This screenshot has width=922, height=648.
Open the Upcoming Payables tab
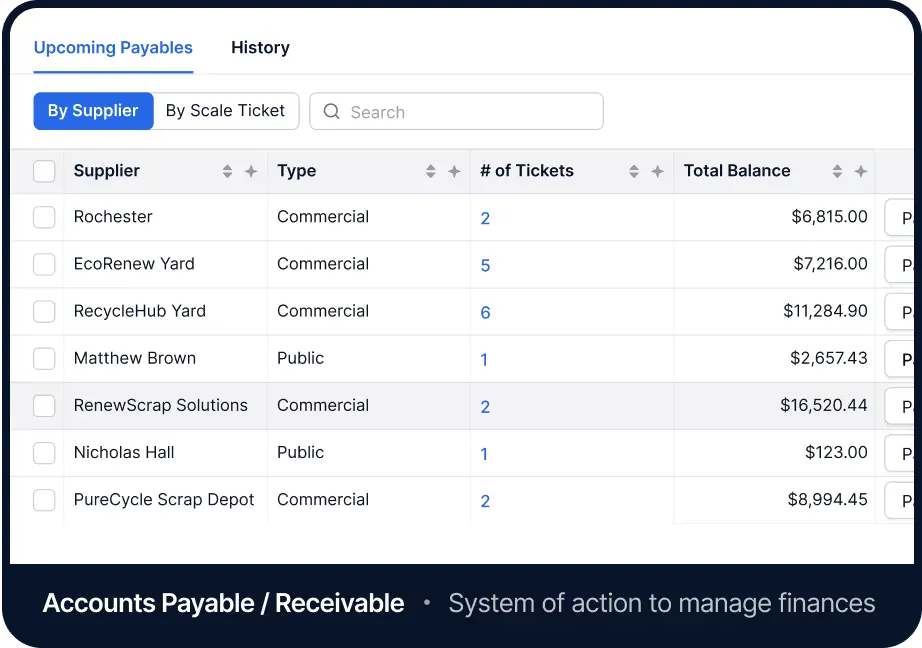(x=113, y=47)
